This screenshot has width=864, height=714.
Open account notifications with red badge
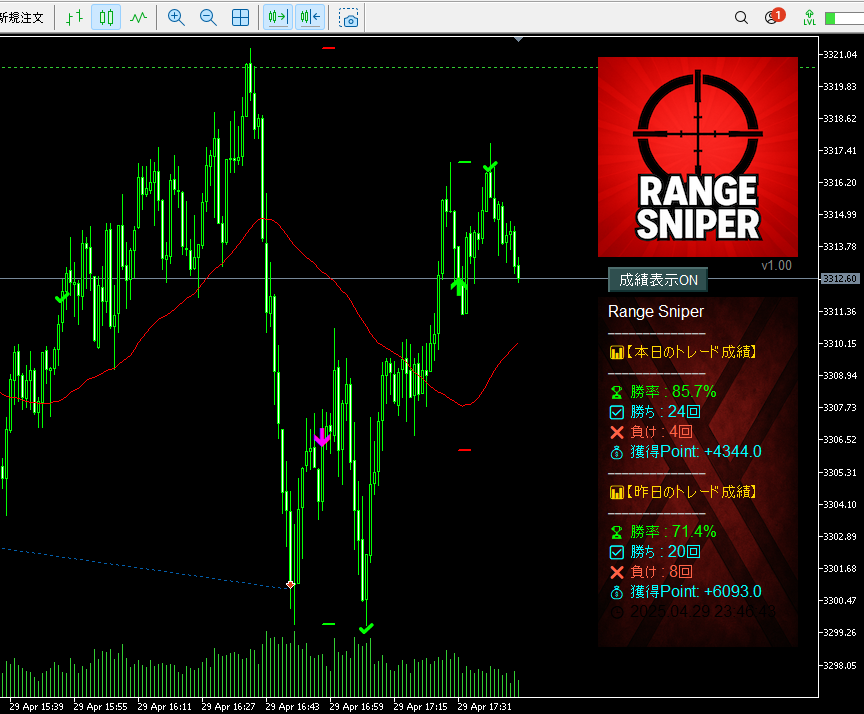[x=774, y=17]
